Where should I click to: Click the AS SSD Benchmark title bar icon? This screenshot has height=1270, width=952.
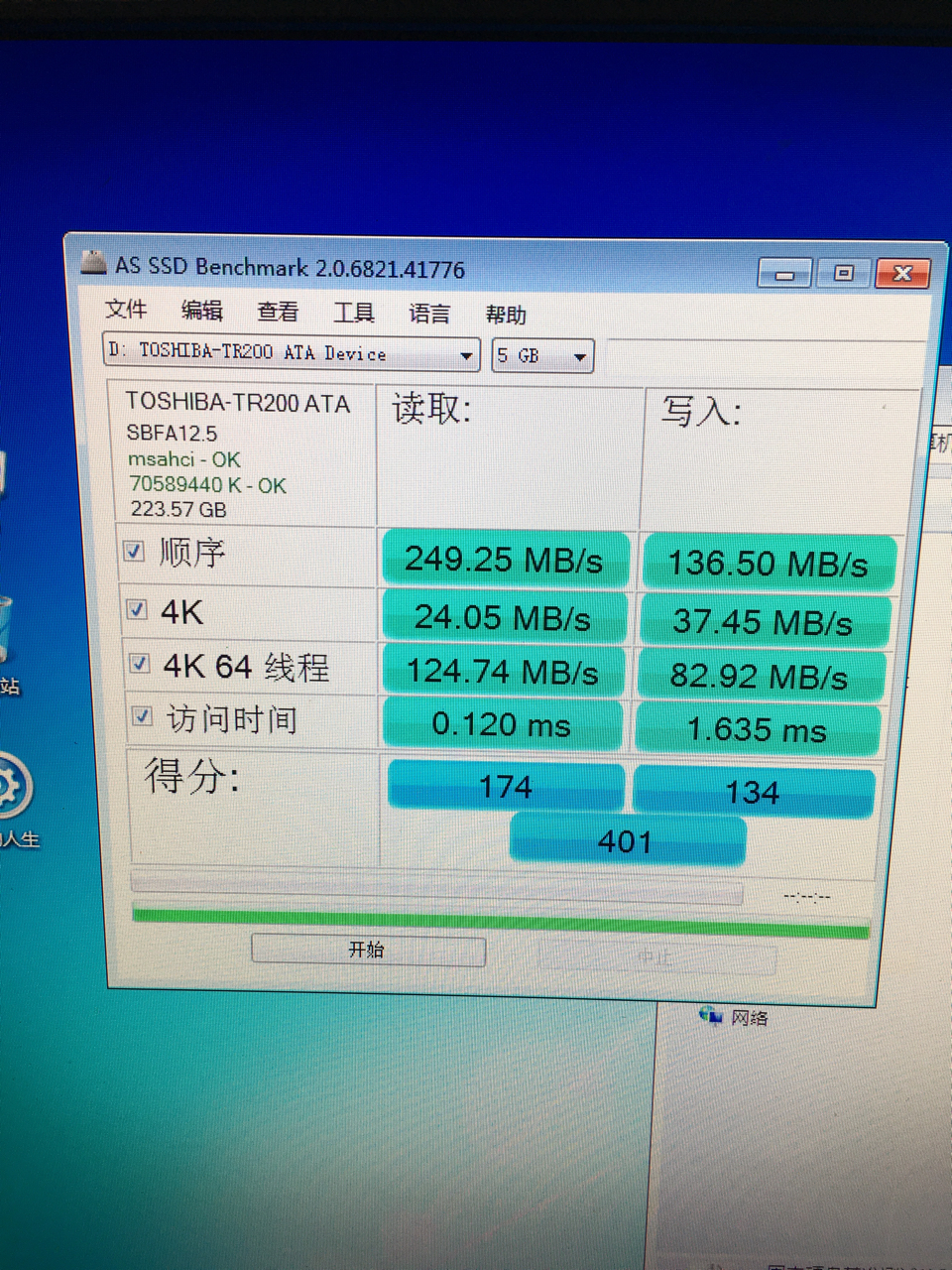(92, 265)
